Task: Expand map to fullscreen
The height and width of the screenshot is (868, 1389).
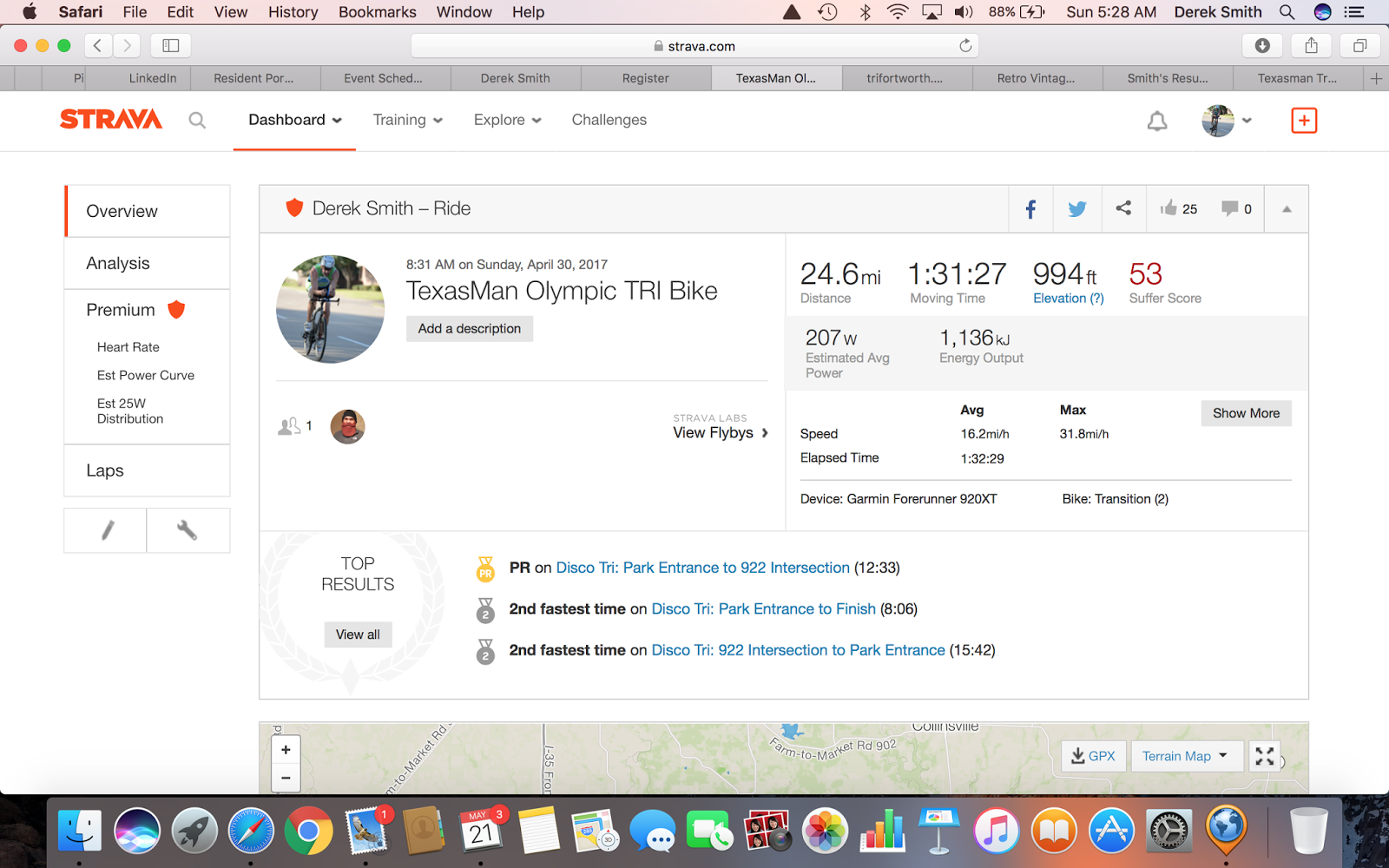Action: [x=1265, y=756]
